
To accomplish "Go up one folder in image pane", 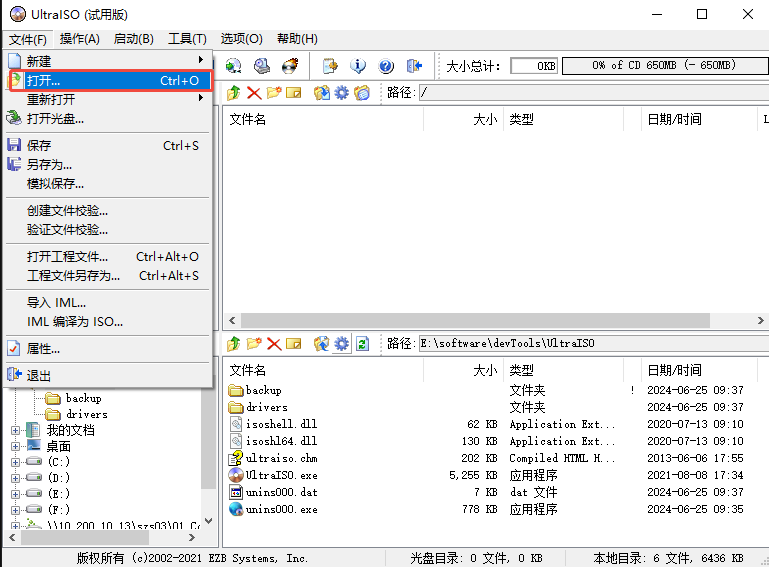I will coord(233,93).
